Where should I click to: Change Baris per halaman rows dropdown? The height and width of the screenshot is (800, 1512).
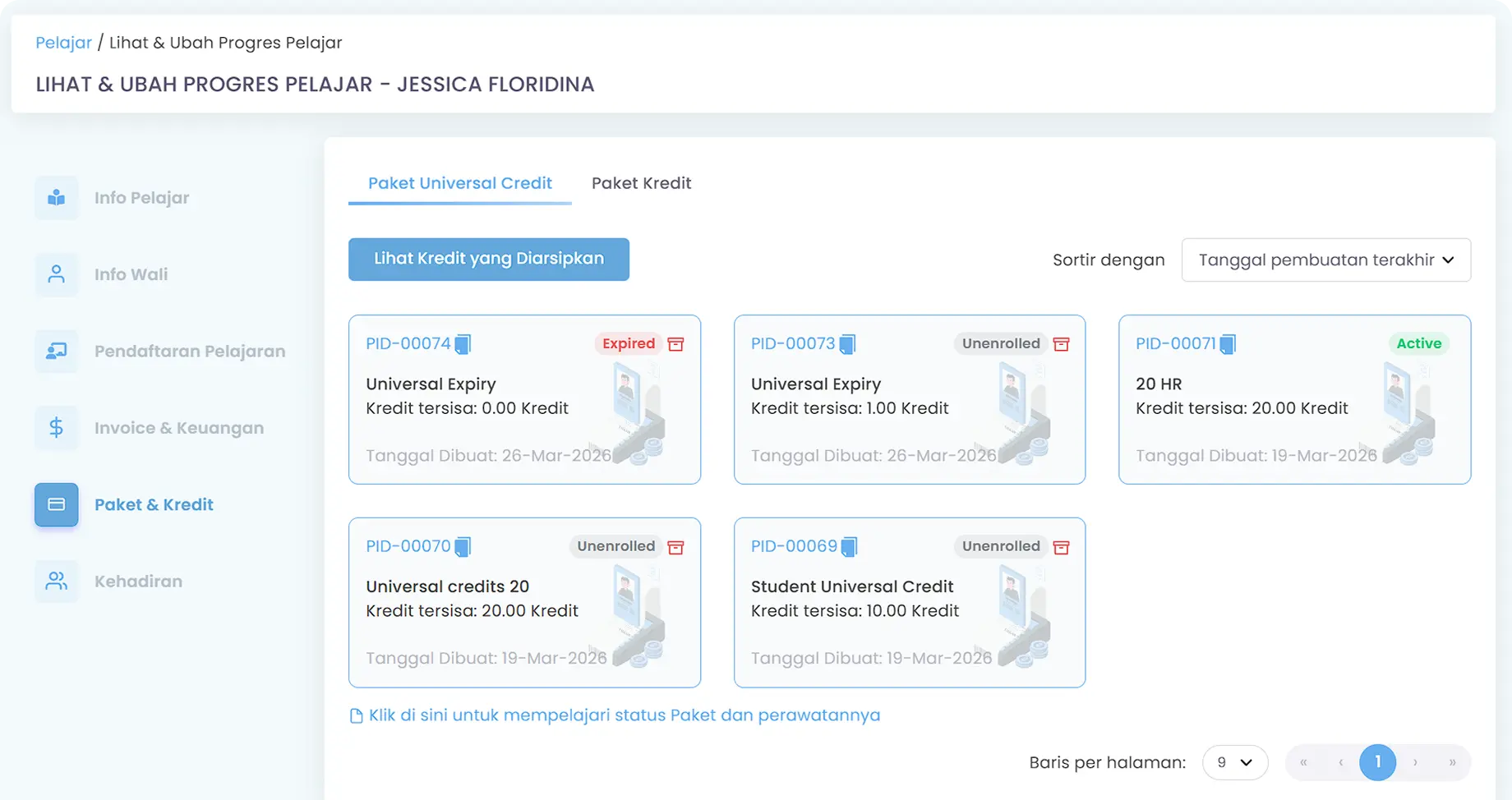[x=1234, y=763]
